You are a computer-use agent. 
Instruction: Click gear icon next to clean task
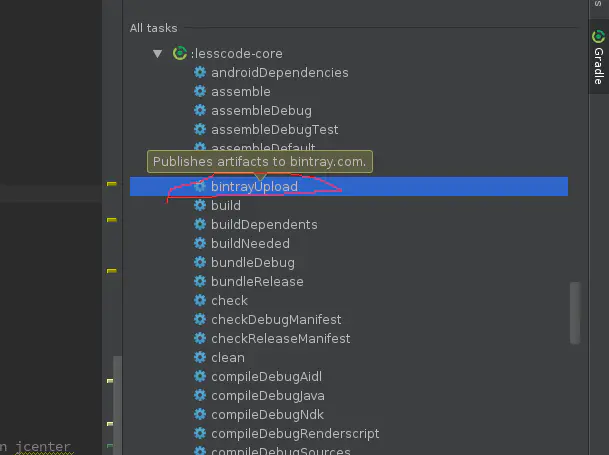[200, 357]
